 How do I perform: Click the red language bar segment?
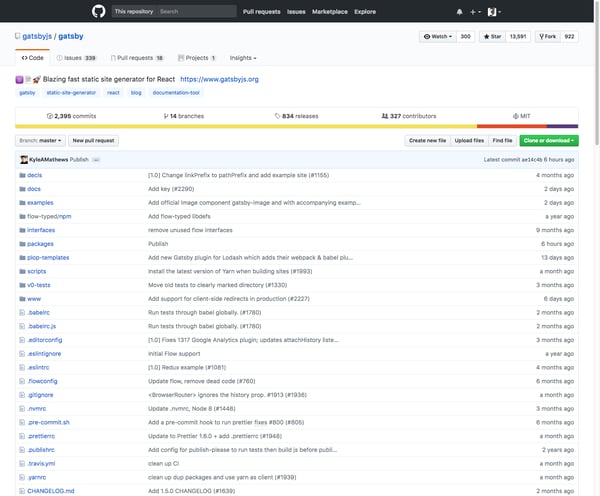click(x=512, y=126)
